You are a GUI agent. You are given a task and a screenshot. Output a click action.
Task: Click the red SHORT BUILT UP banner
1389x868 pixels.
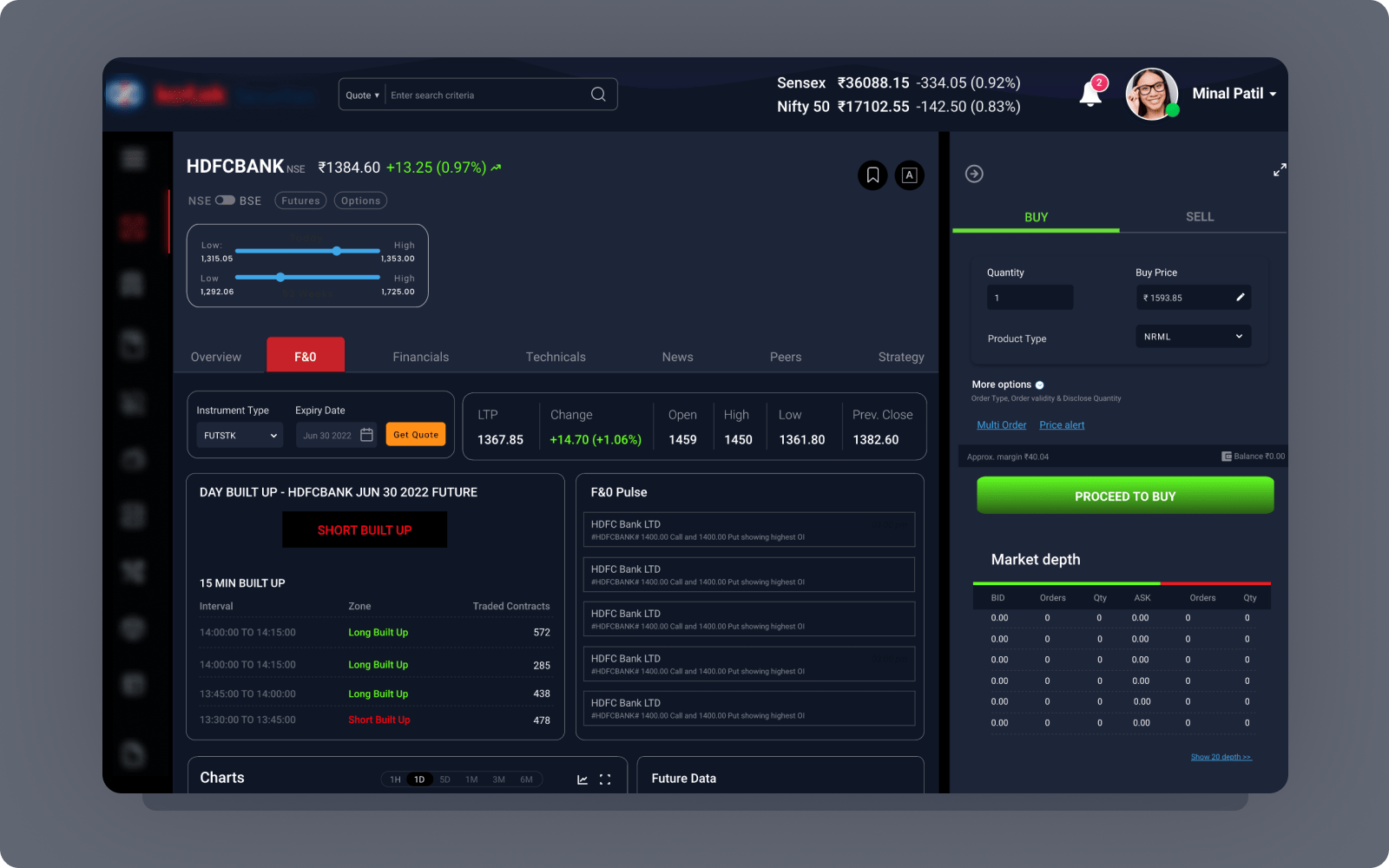pyautogui.click(x=365, y=529)
